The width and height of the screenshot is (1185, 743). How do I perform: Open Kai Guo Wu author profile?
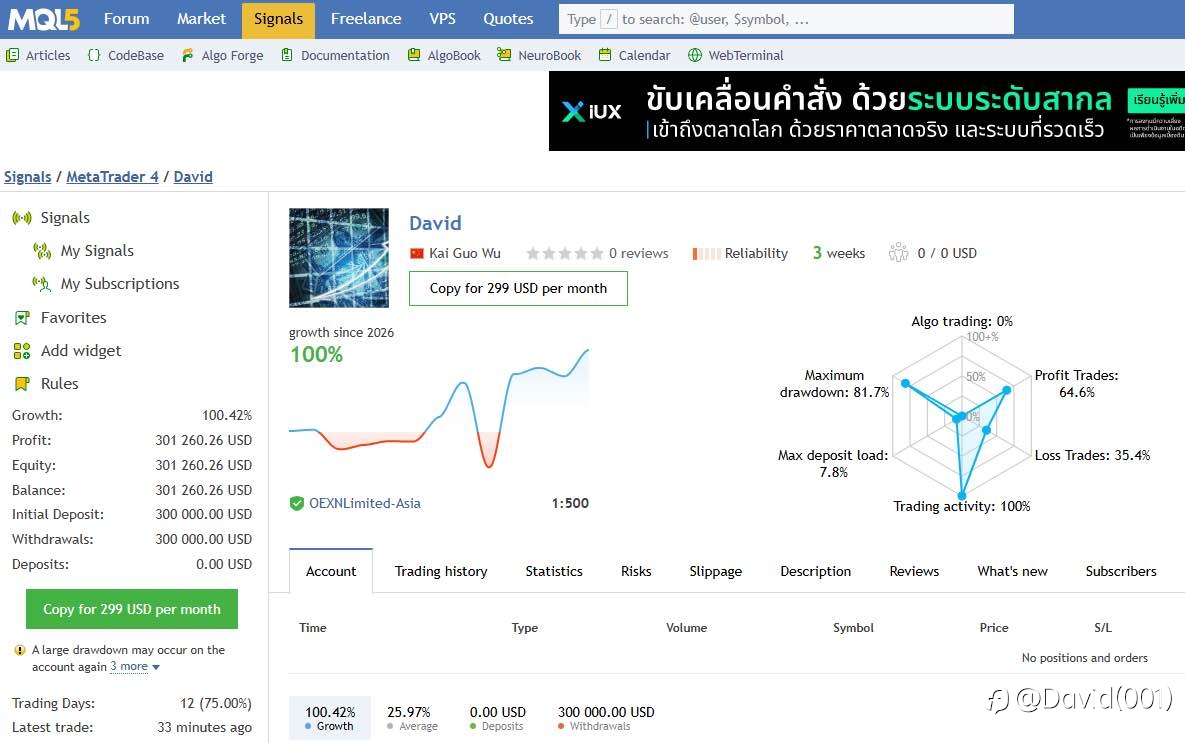click(x=465, y=253)
